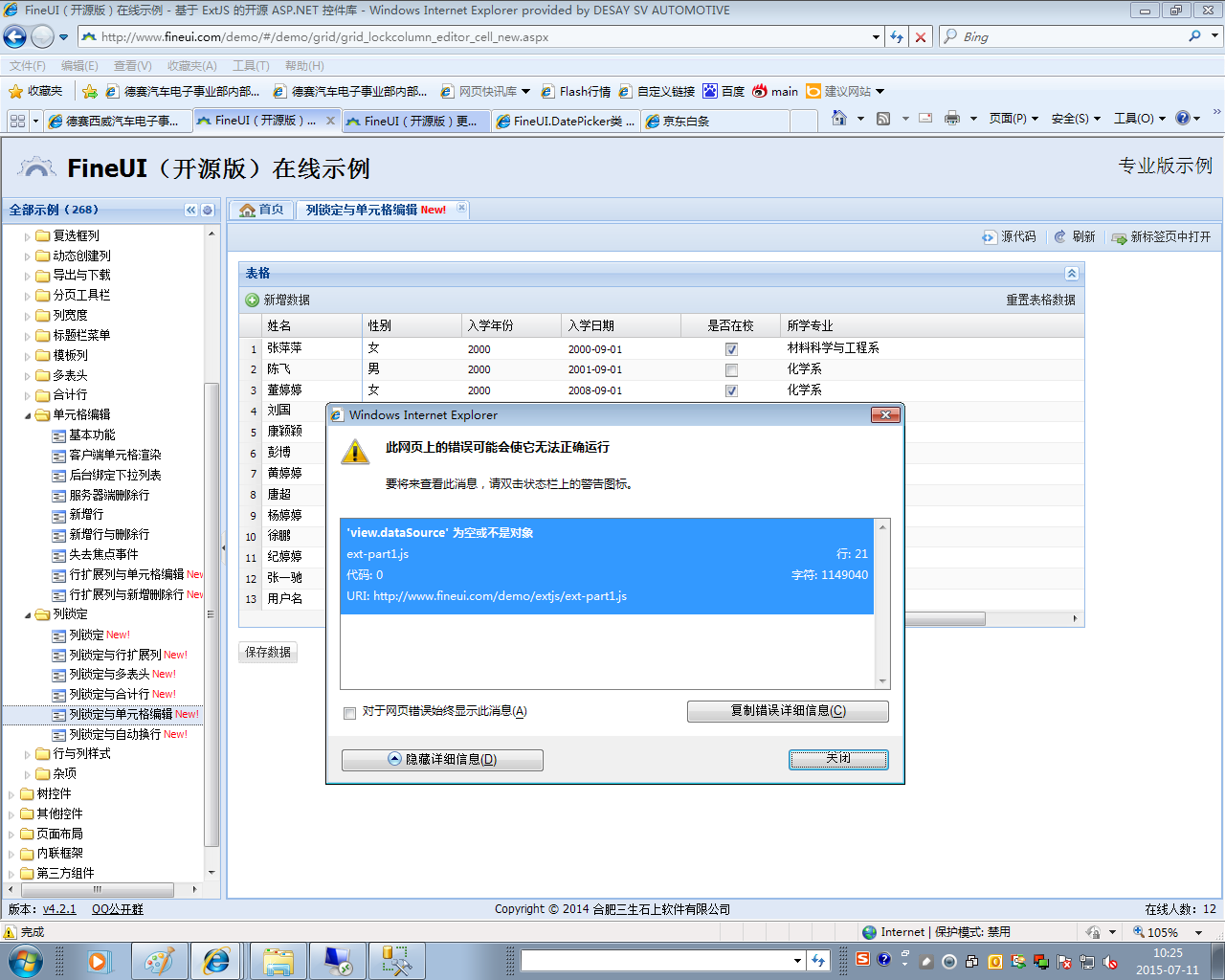
Task: Open the 收藏夹(A) menu
Action: 191,66
